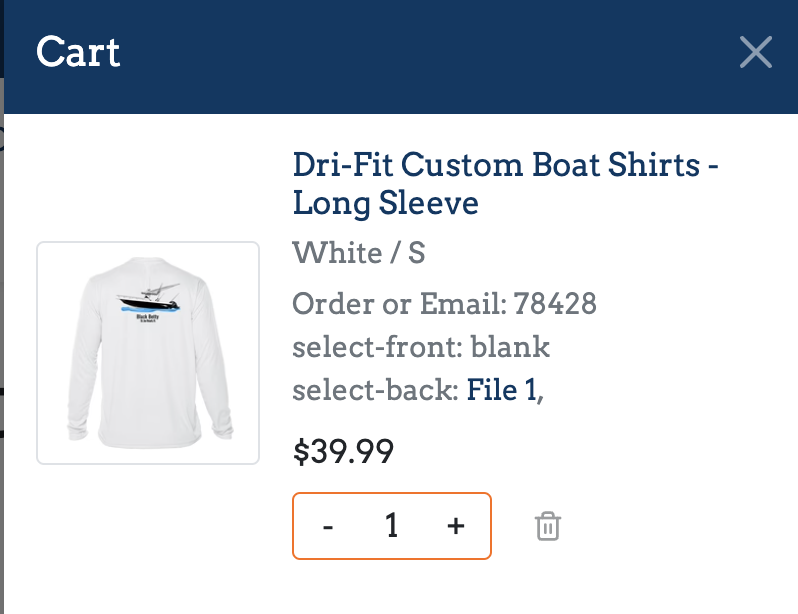Click the boat graphic printed on the shirt

(x=148, y=298)
